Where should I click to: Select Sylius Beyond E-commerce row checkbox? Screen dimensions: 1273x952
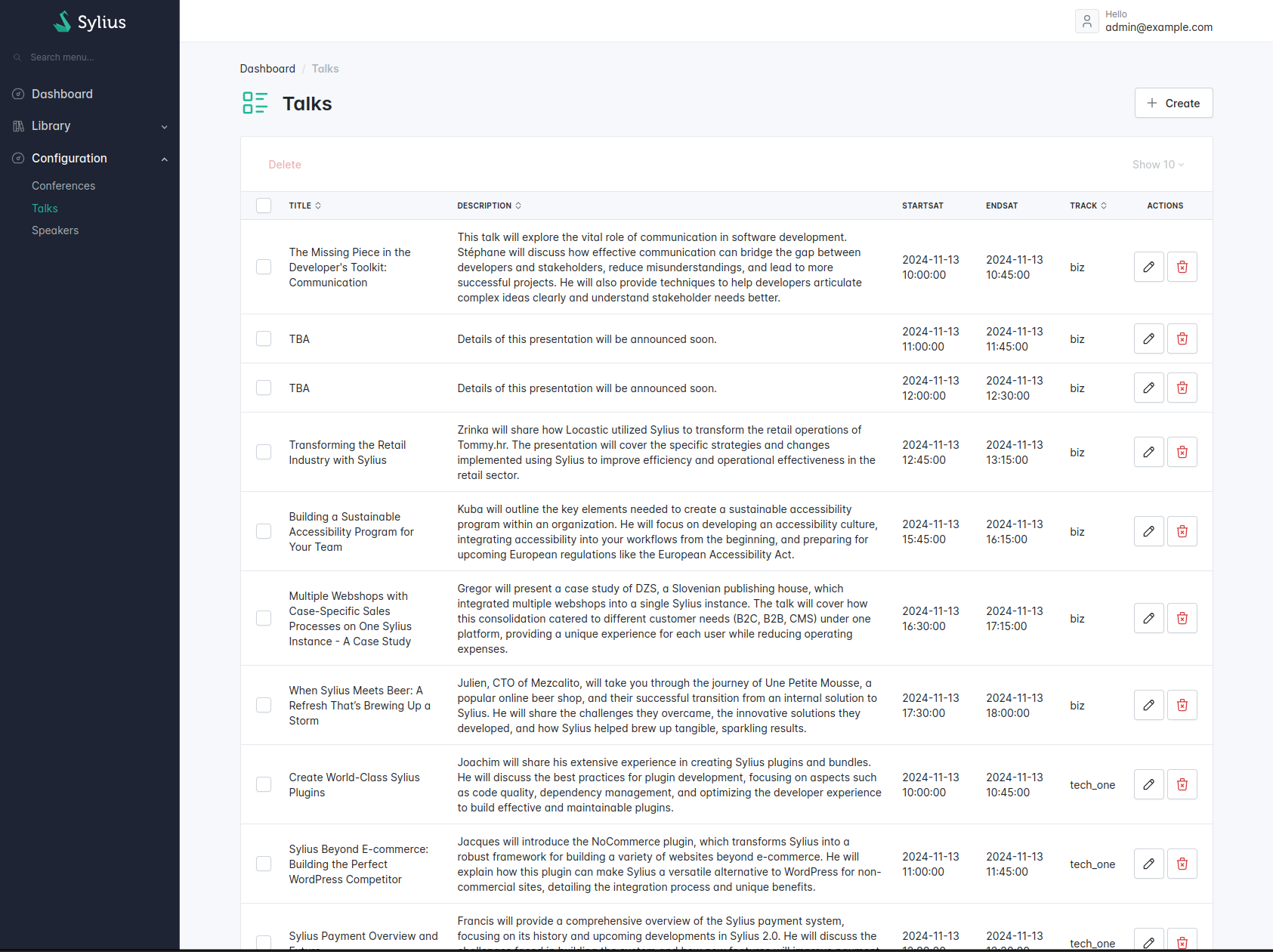coord(264,864)
